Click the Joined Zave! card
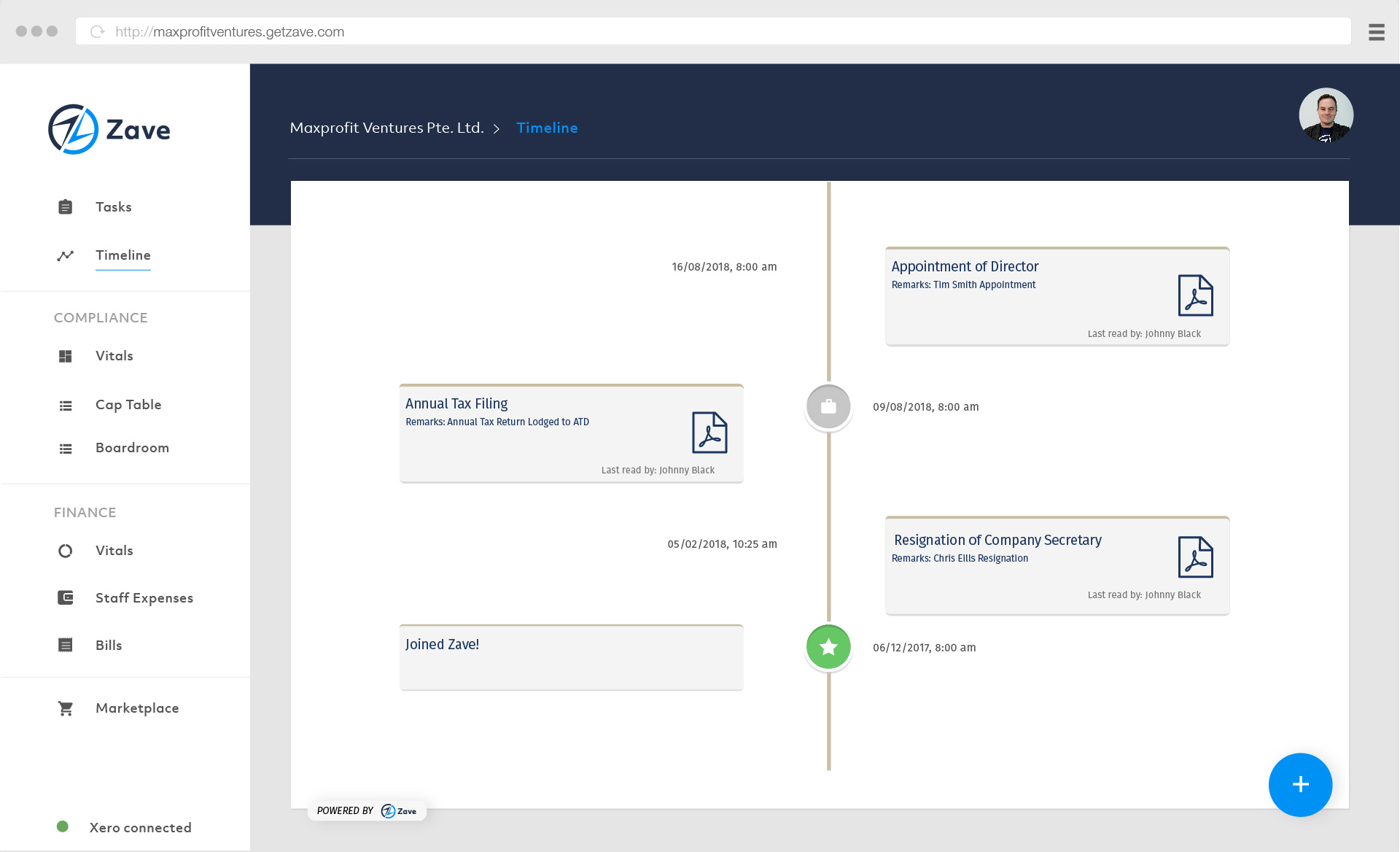 tap(571, 657)
